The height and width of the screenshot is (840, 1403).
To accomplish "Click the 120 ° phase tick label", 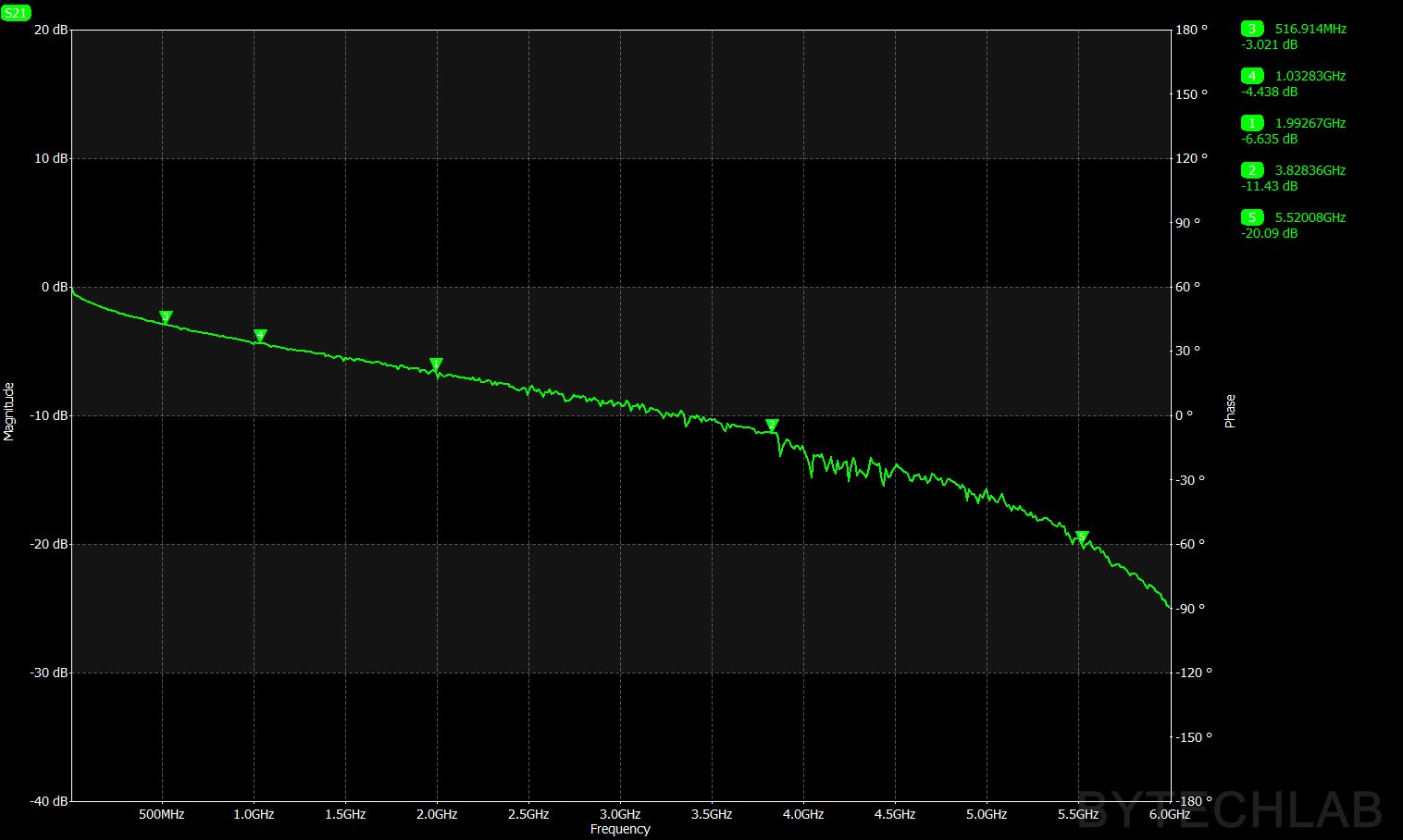I will point(1192,158).
